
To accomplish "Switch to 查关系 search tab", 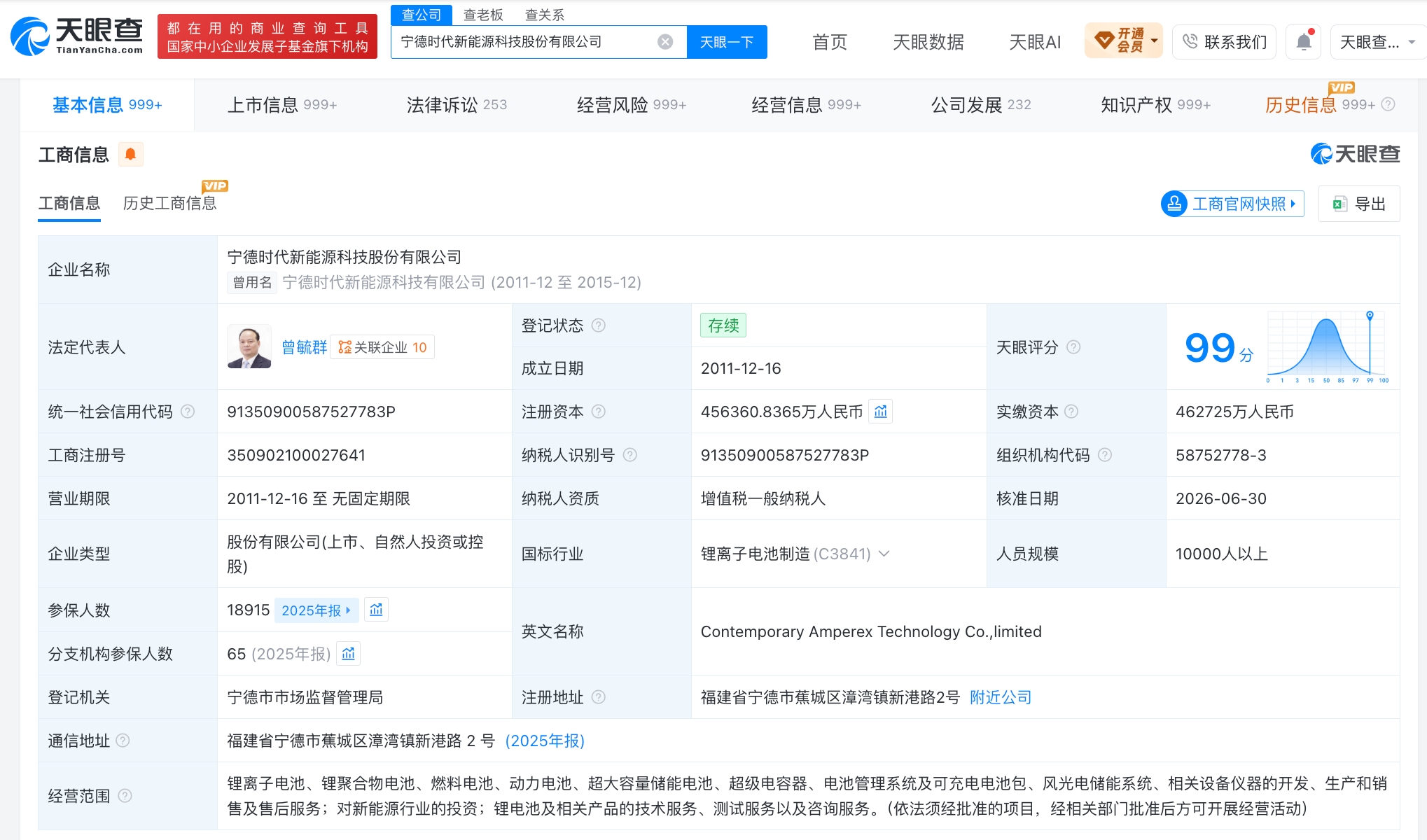I will [x=544, y=15].
